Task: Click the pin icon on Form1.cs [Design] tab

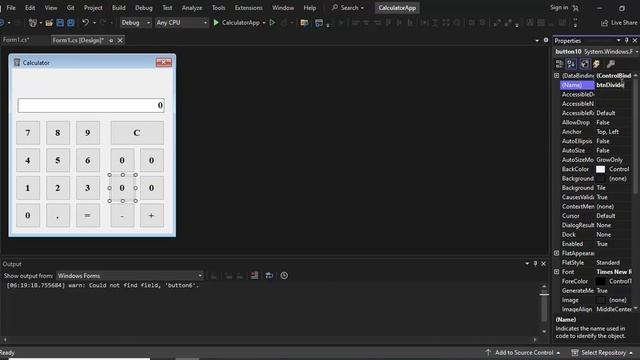Action: 111,40
